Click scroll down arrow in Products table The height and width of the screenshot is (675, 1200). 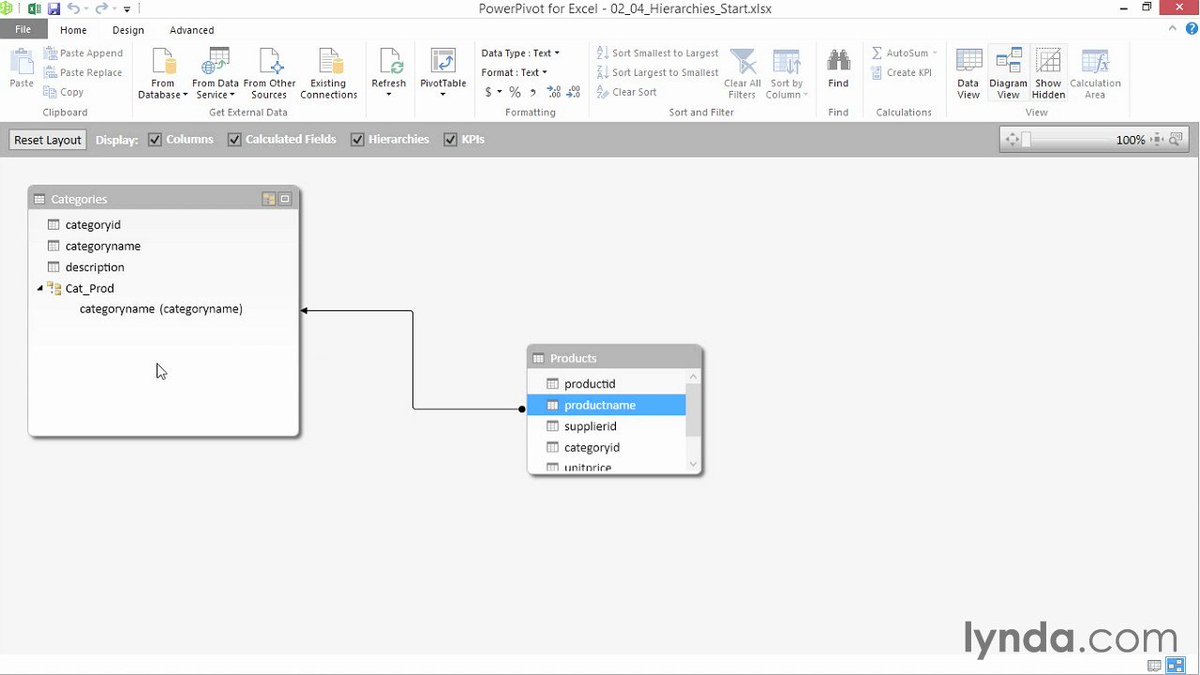point(694,464)
